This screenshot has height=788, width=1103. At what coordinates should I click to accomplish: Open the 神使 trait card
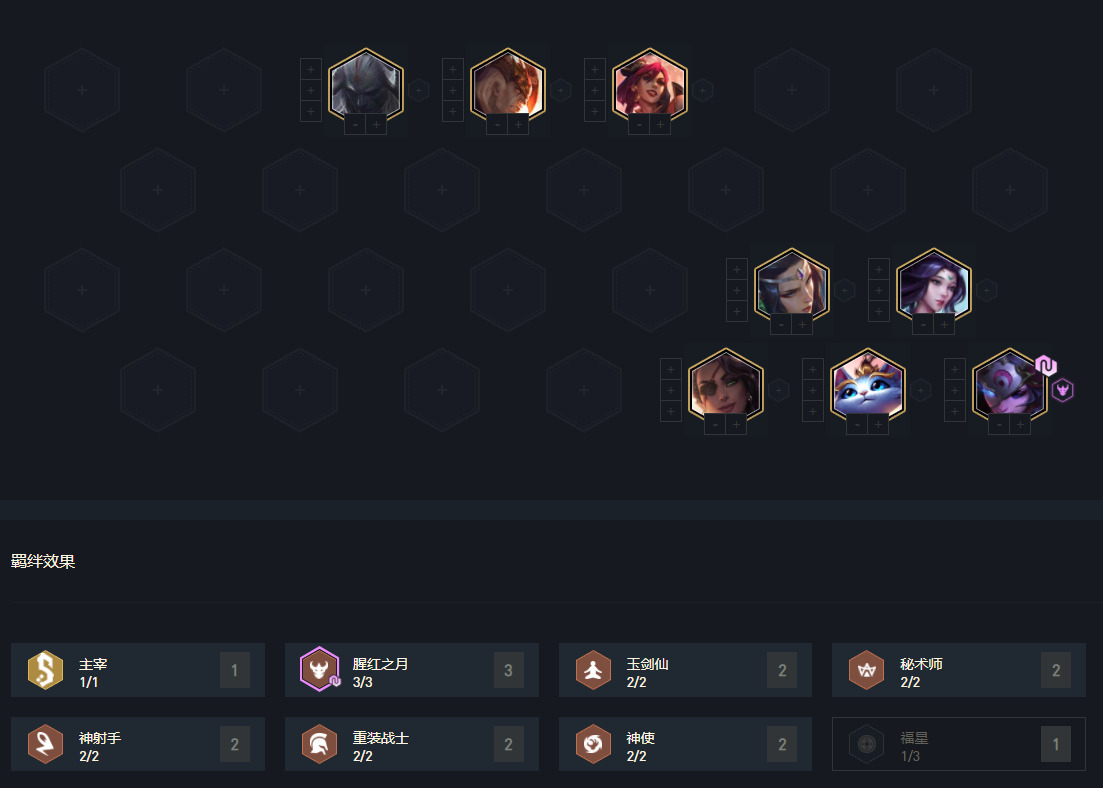[x=685, y=744]
